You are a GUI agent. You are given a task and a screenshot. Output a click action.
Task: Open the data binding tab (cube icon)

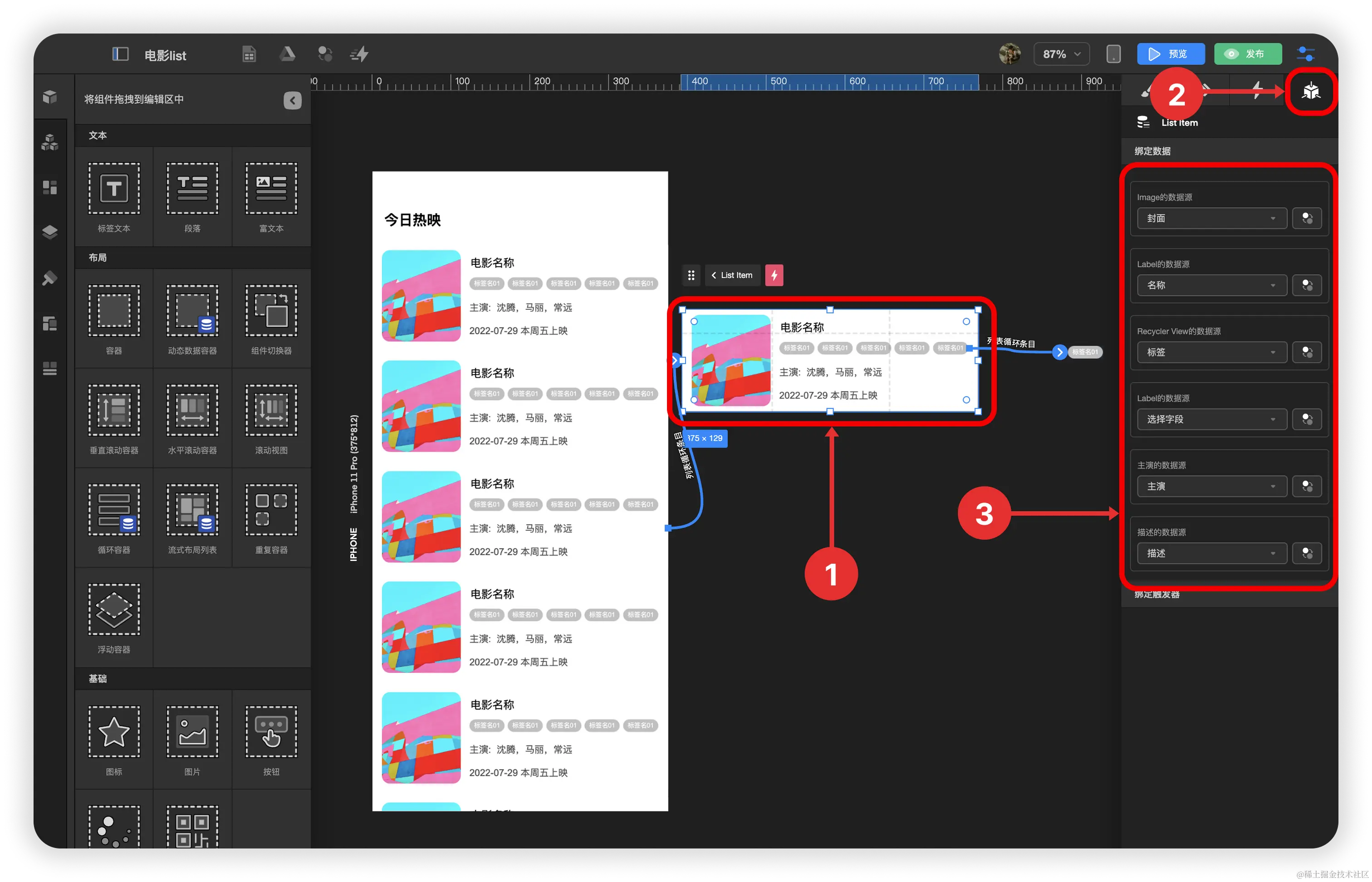[1311, 91]
